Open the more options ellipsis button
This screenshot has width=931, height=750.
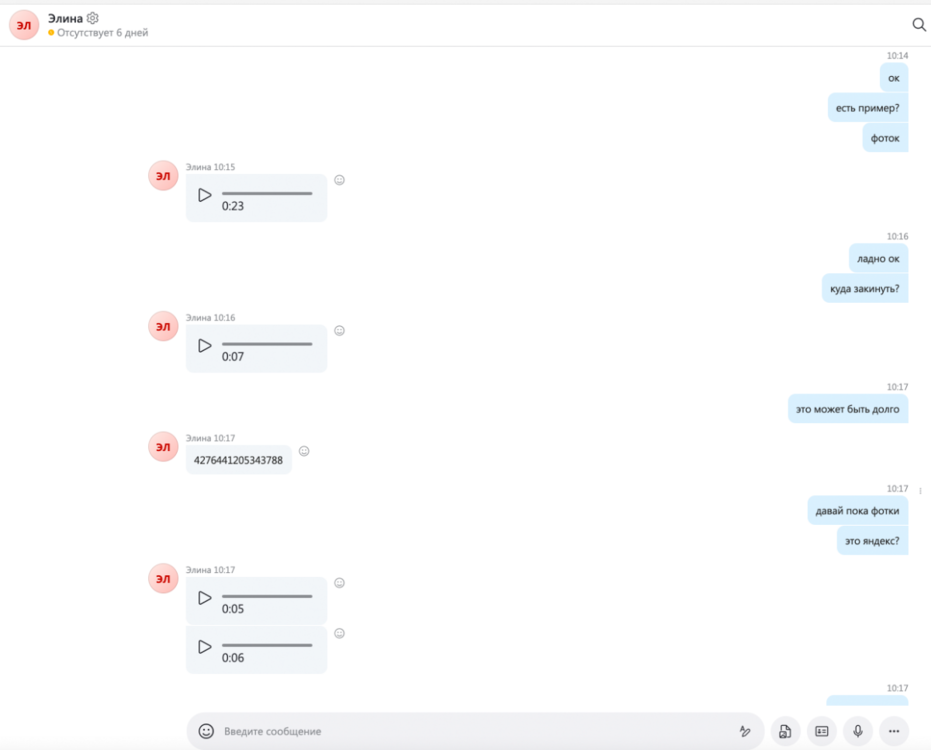coord(894,731)
